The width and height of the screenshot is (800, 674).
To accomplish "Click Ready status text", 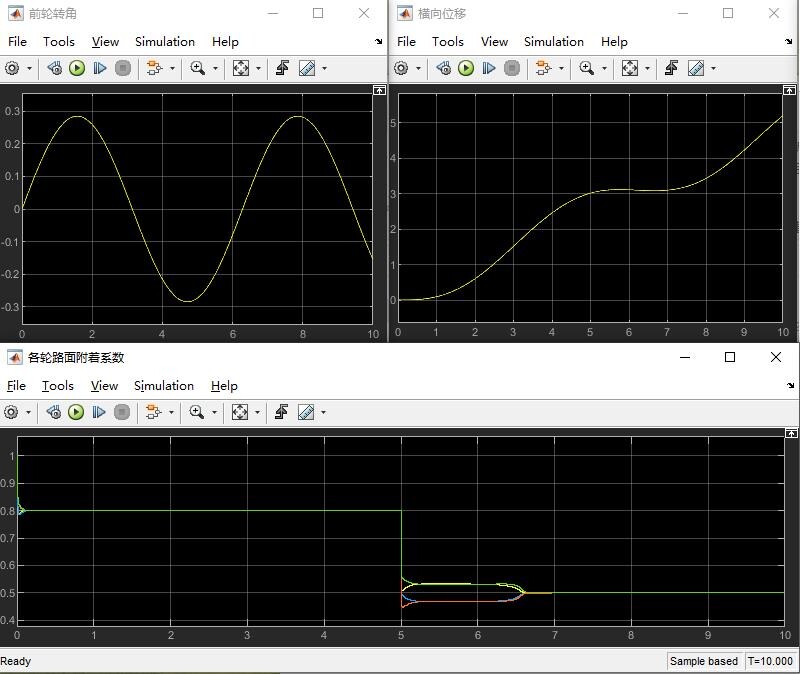I will (16, 661).
